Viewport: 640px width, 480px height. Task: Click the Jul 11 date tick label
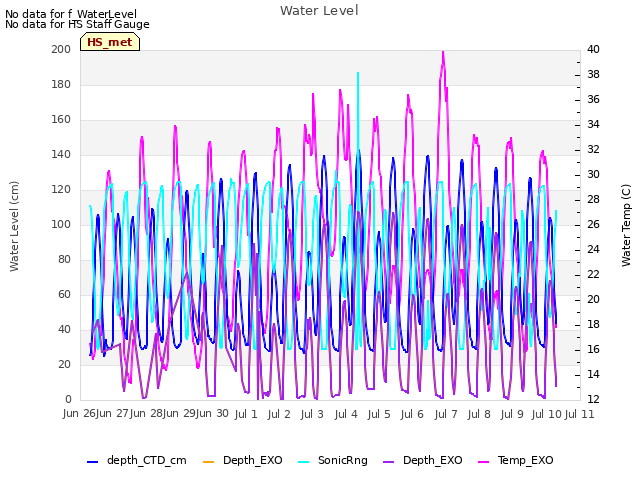coord(580,414)
